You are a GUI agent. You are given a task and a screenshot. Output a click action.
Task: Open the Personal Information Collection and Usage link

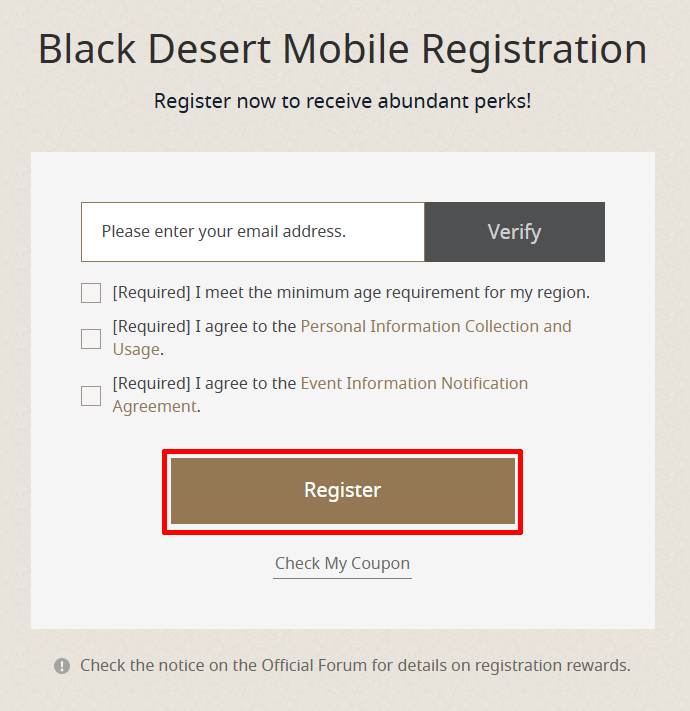pos(435,326)
